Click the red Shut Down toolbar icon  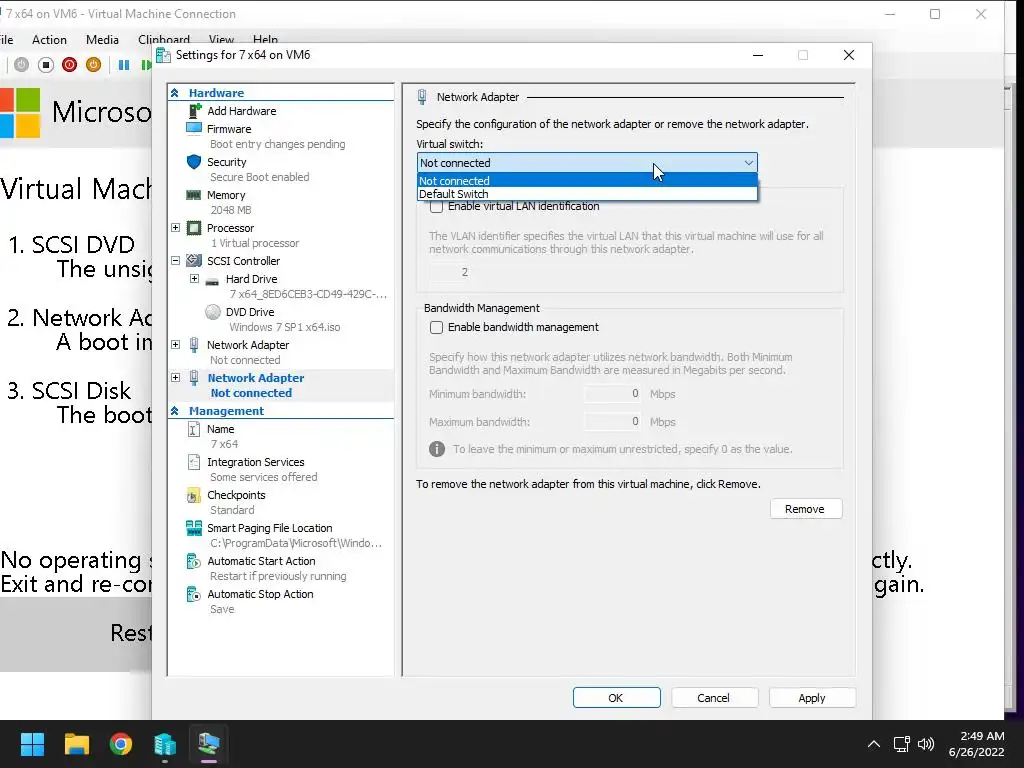pyautogui.click(x=69, y=65)
